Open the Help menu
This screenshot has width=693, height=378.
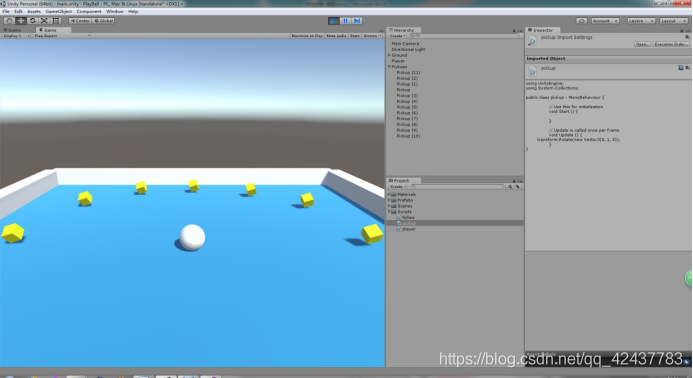coord(133,11)
